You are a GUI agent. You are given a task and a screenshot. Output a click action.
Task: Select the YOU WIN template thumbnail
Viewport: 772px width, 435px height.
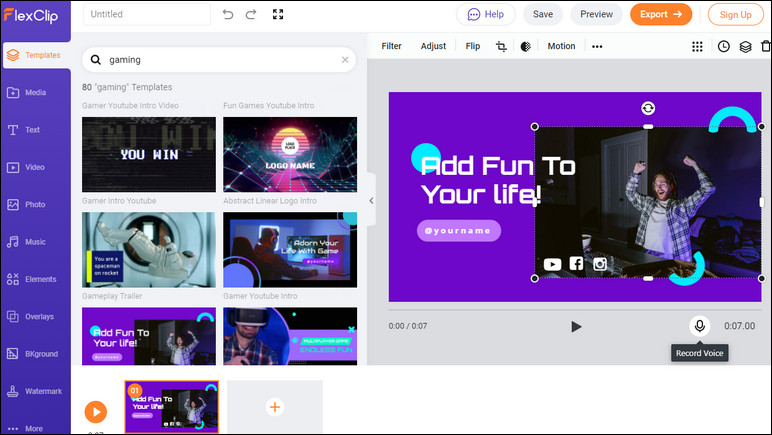tap(149, 155)
